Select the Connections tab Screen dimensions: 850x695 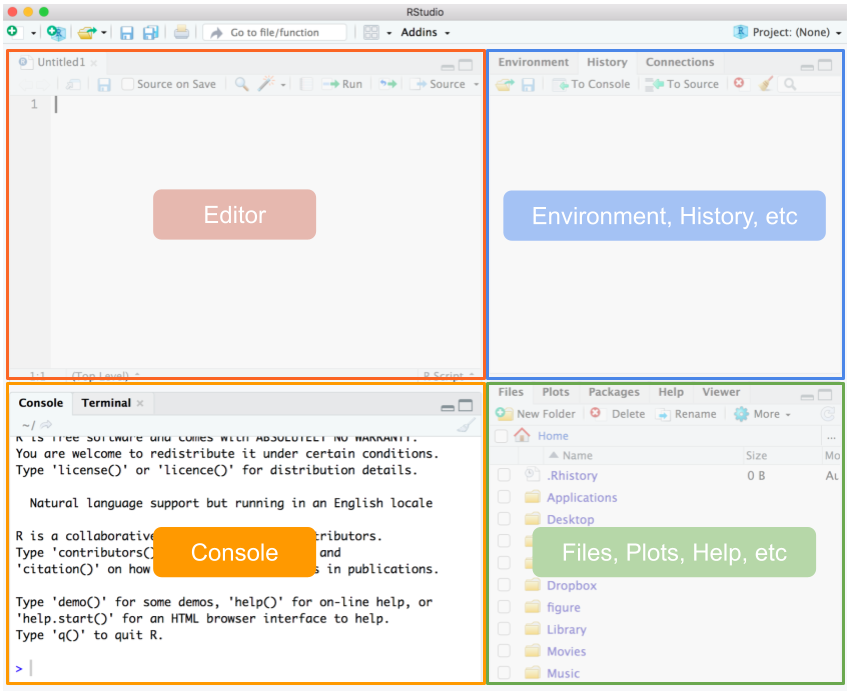[x=680, y=62]
